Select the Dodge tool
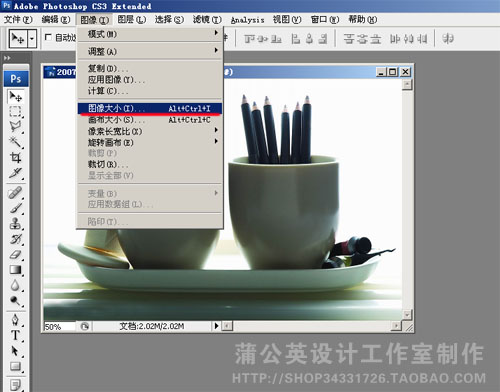This screenshot has width=500, height=392. pos(15,301)
